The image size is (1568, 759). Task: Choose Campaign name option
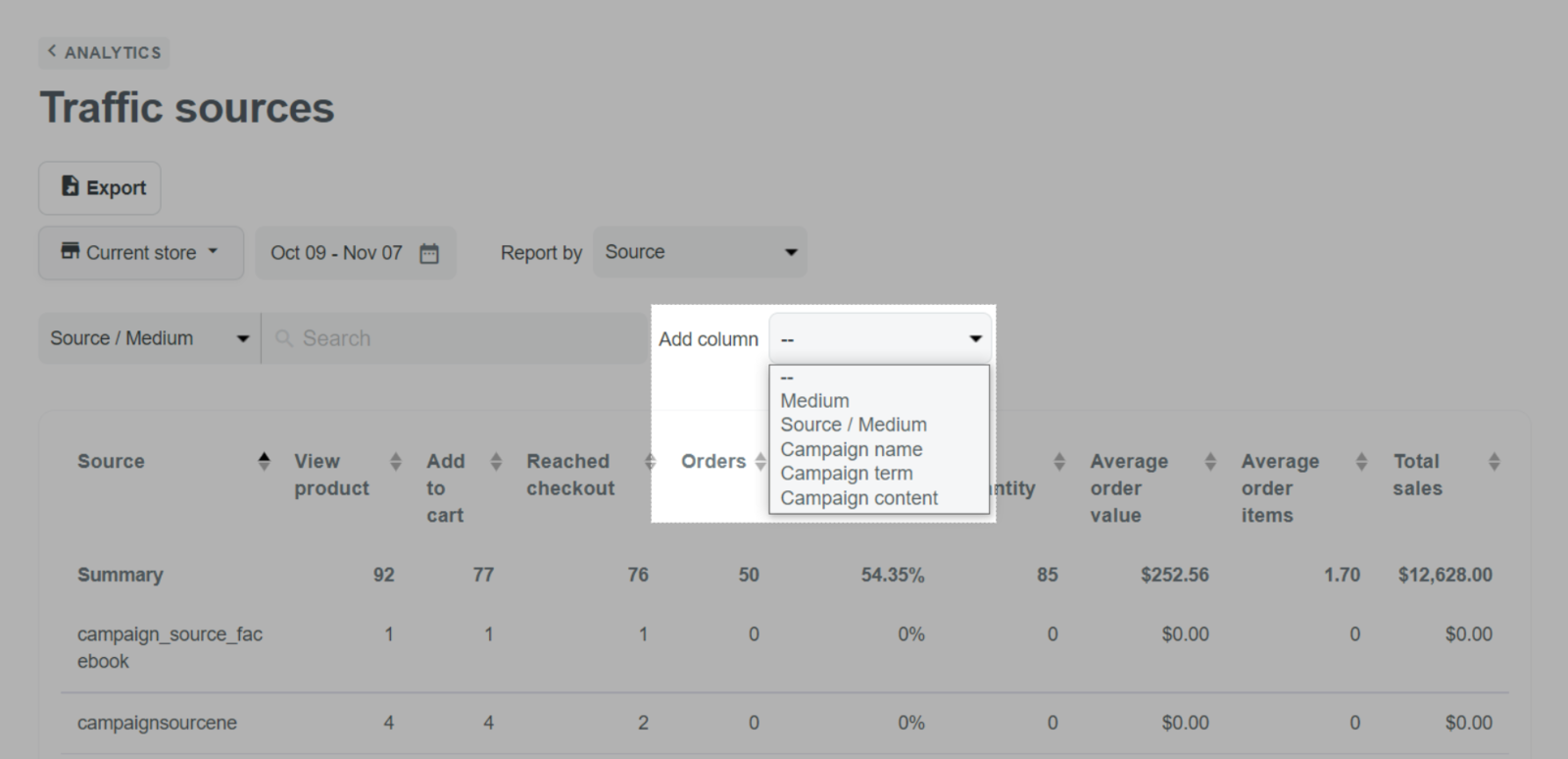[879, 449]
